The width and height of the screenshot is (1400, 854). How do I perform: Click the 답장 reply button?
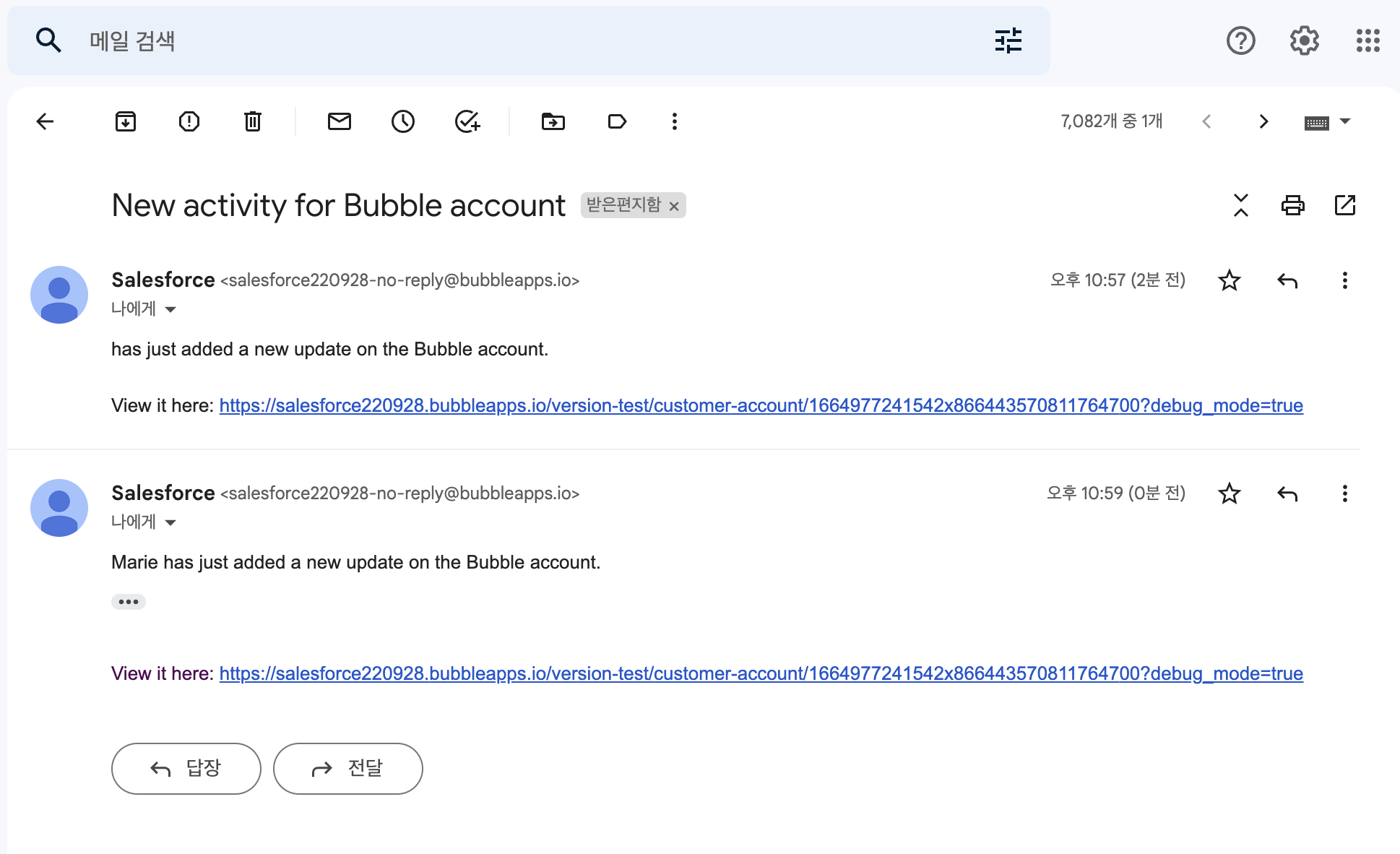pyautogui.click(x=186, y=768)
